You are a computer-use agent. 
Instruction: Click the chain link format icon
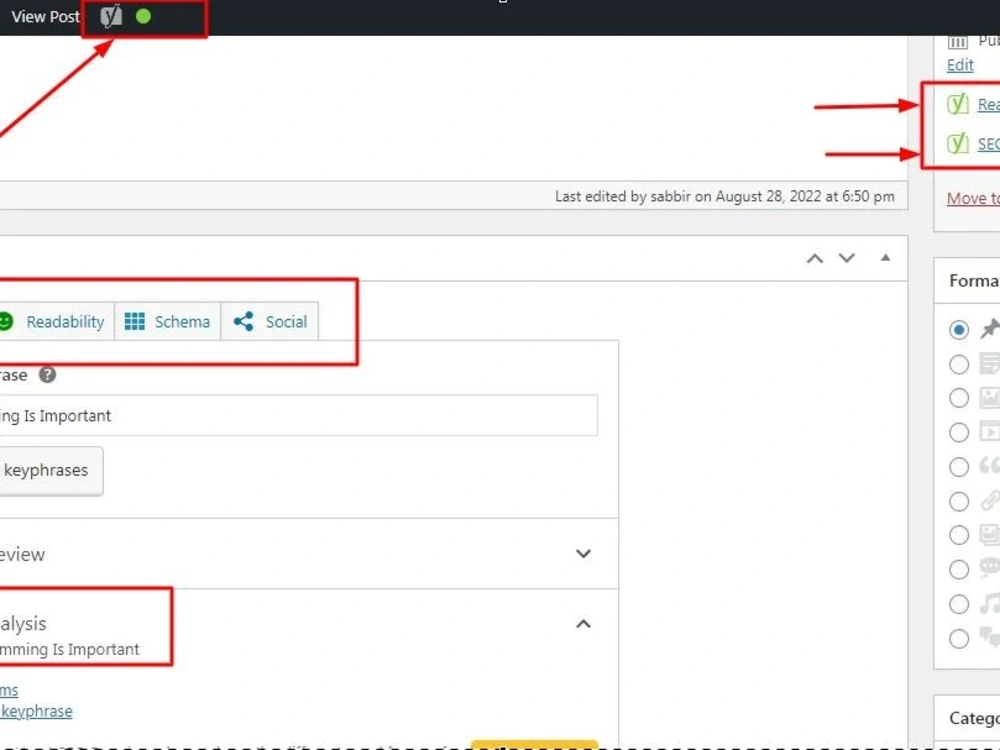pos(990,501)
